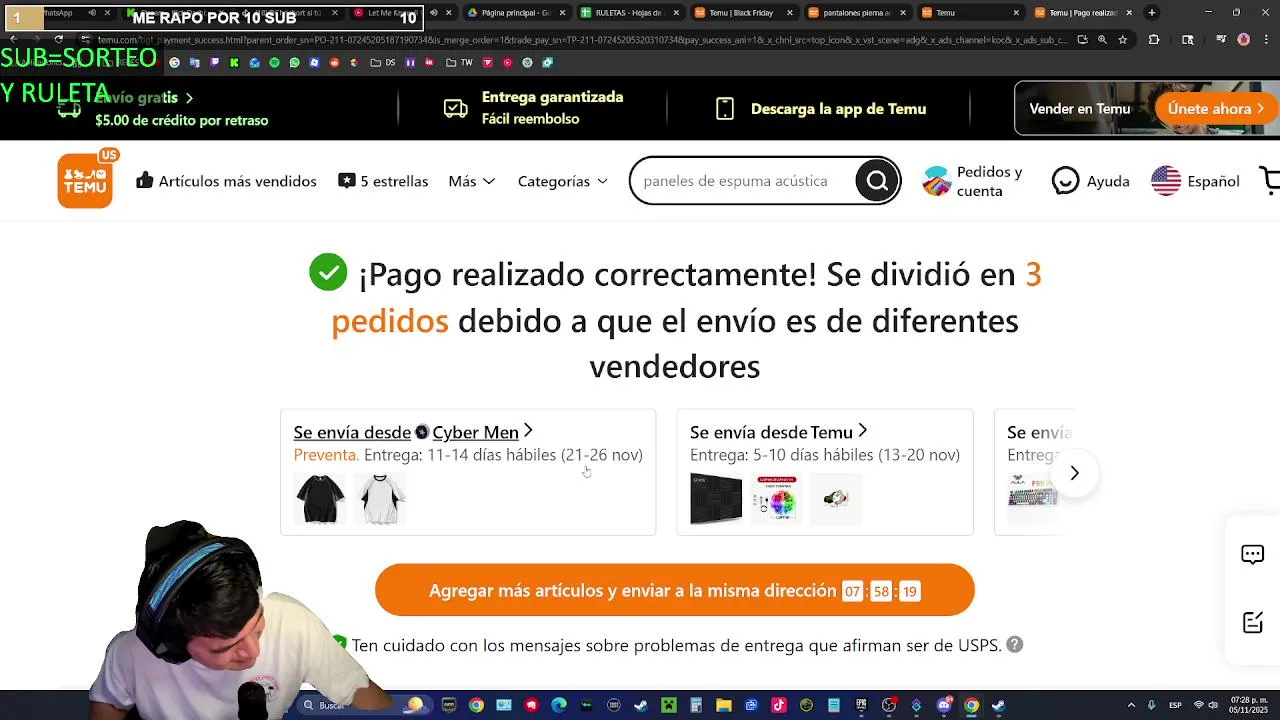The image size is (1280, 720).
Task: Click the ESP language indicator
Action: (x=1175, y=706)
